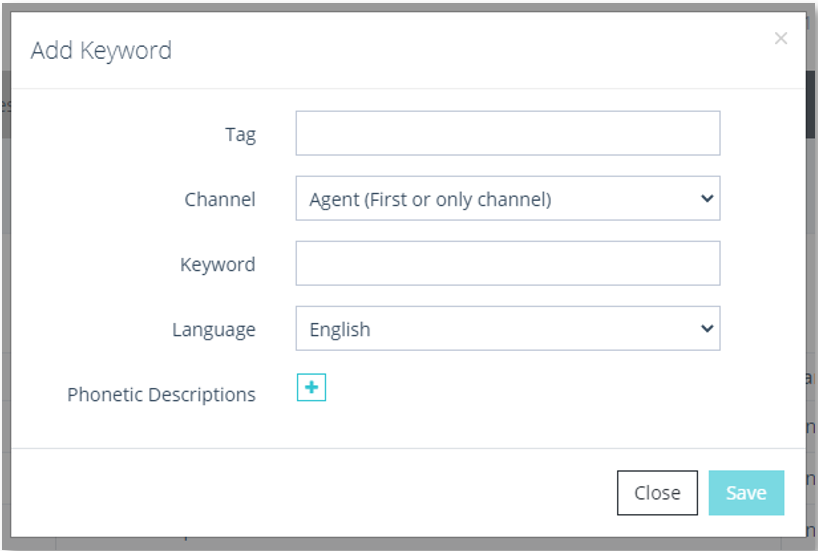818x551 pixels.
Task: Click the Keyword field label
Action: (x=218, y=265)
